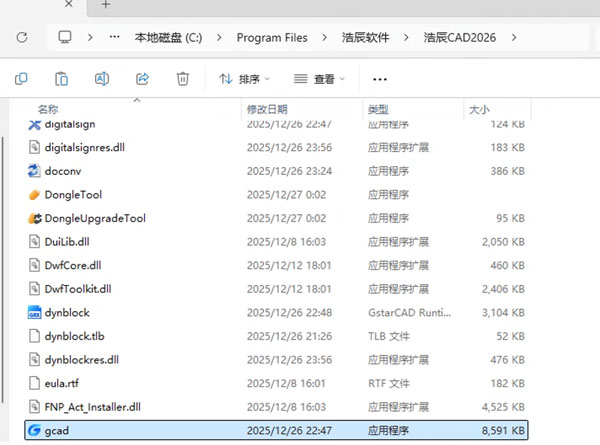Select file name dynblock.tlb
This screenshot has height=445, width=600.
click(74, 336)
